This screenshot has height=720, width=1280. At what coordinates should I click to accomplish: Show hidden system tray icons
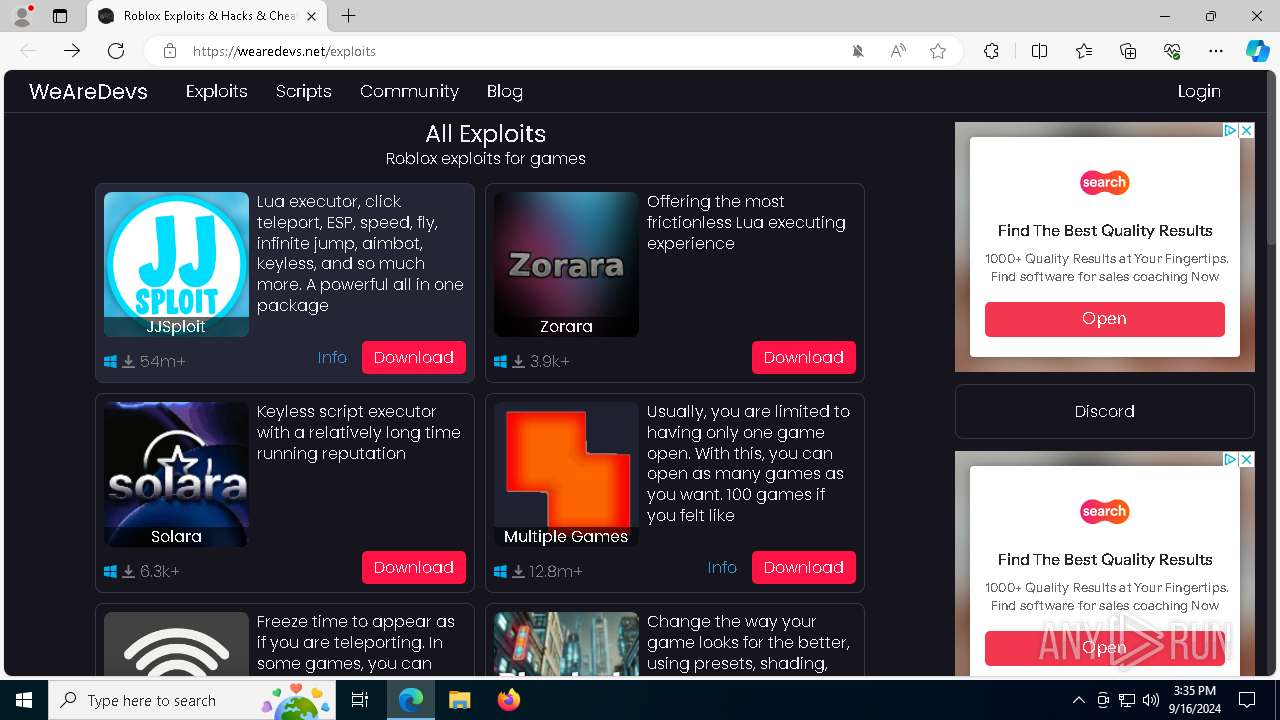coord(1078,700)
